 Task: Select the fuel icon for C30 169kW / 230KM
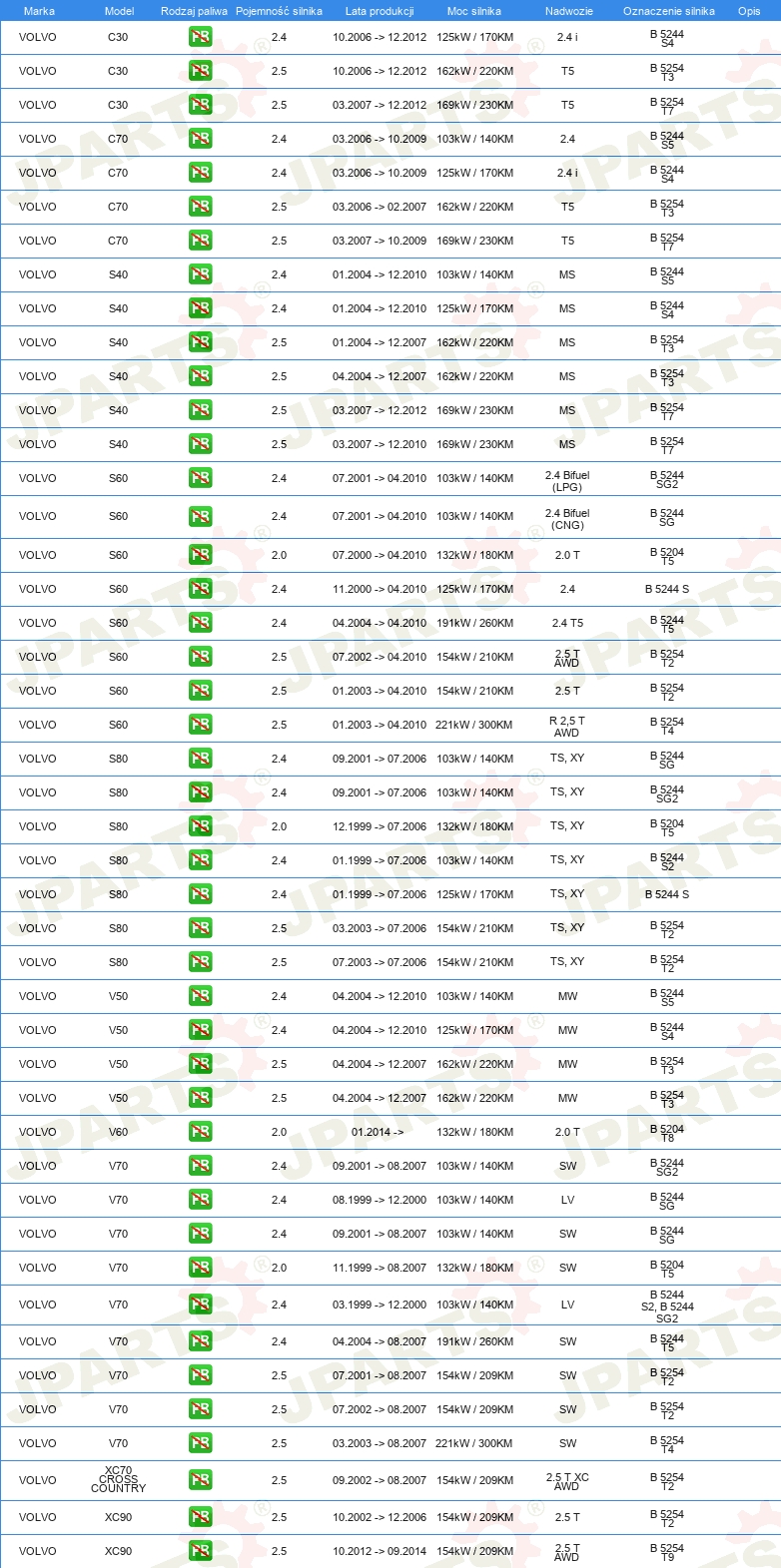coord(200,105)
